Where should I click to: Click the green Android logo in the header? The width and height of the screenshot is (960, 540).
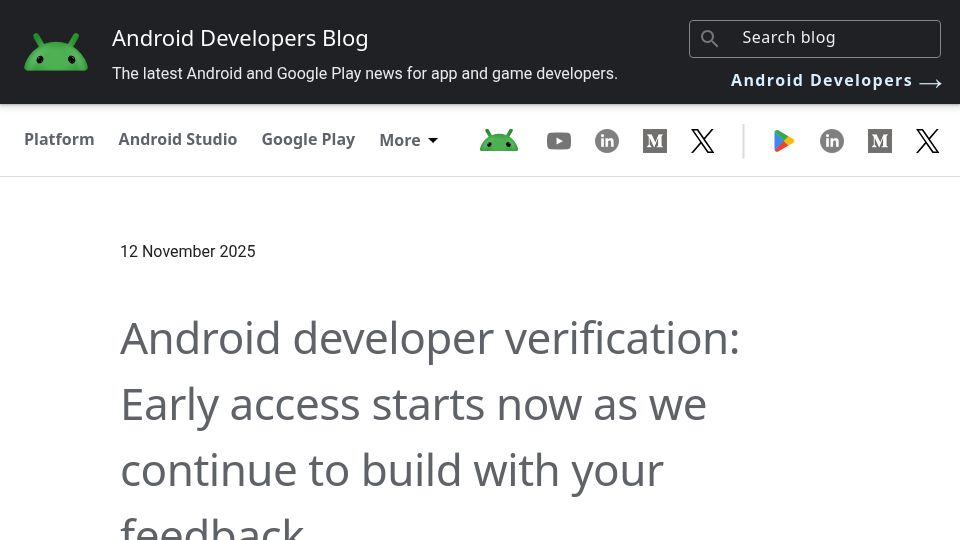tap(56, 52)
